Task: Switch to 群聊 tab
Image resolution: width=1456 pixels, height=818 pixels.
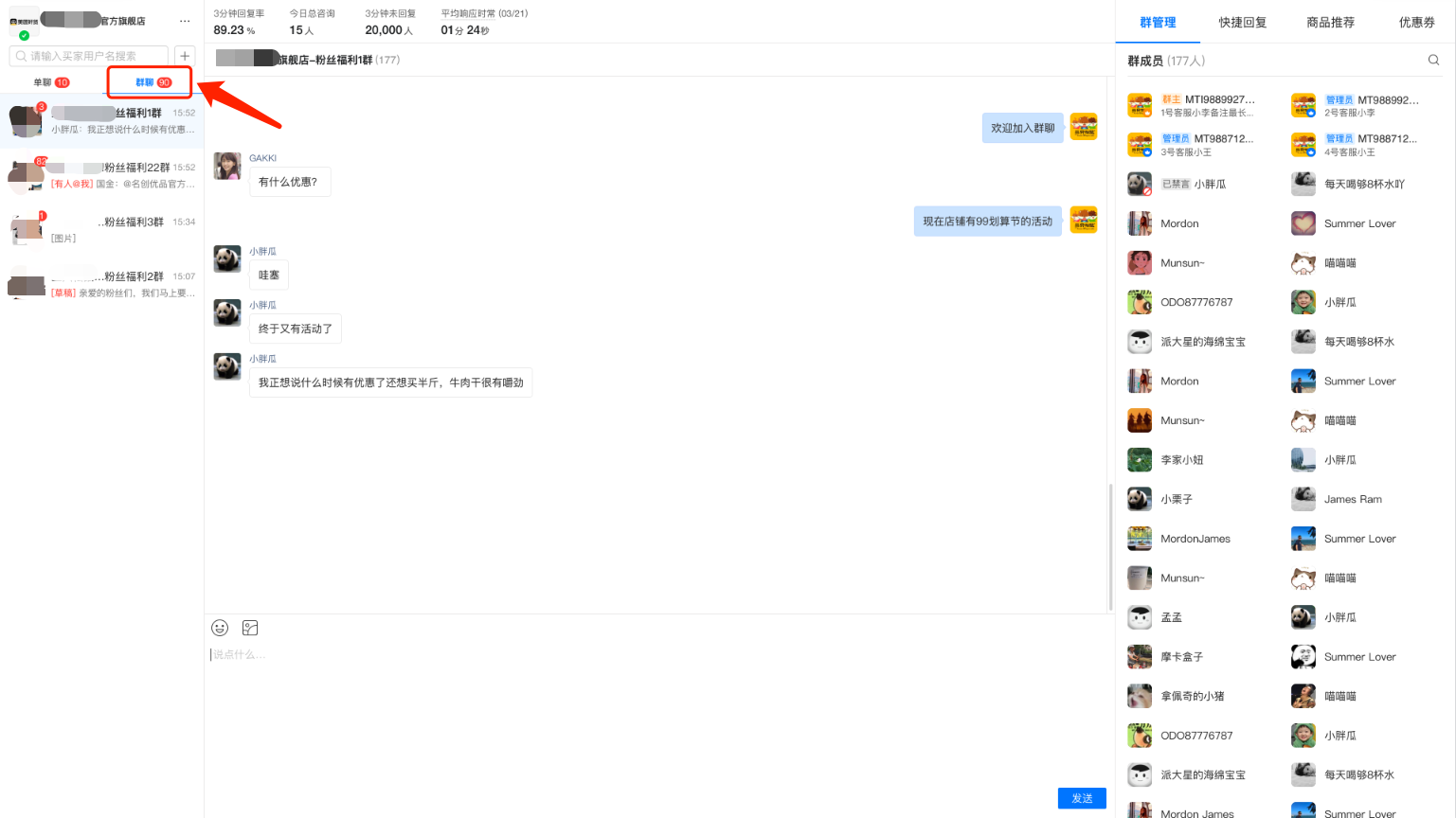Action: [x=152, y=82]
